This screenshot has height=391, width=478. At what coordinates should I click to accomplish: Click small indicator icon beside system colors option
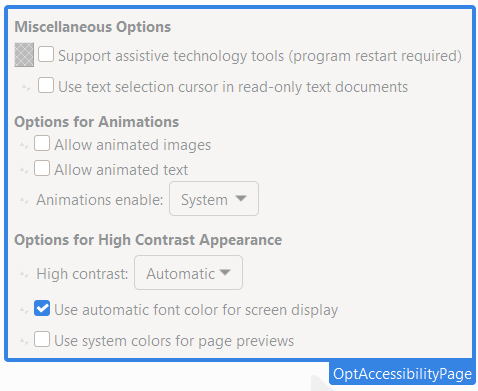pos(24,341)
